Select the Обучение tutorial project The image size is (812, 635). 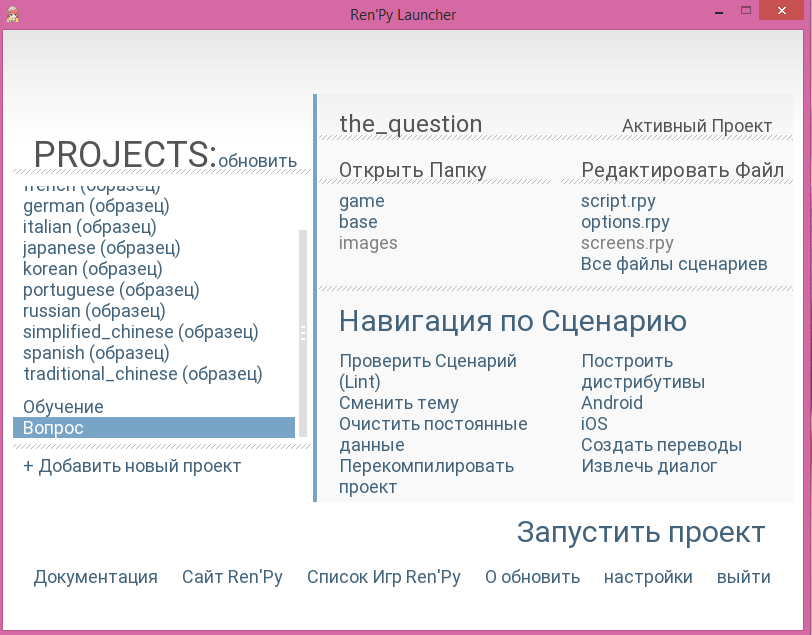[x=63, y=407]
